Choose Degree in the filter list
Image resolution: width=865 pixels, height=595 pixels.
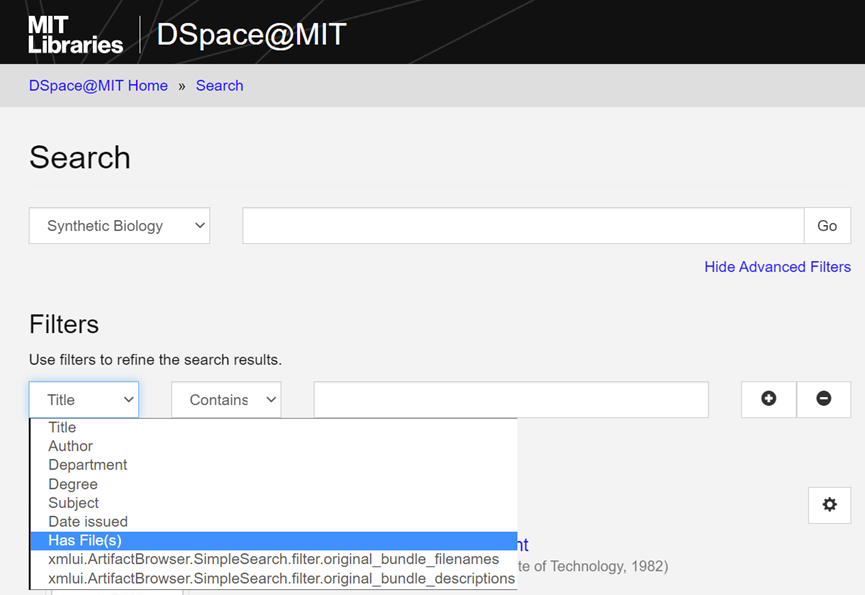[274, 484]
